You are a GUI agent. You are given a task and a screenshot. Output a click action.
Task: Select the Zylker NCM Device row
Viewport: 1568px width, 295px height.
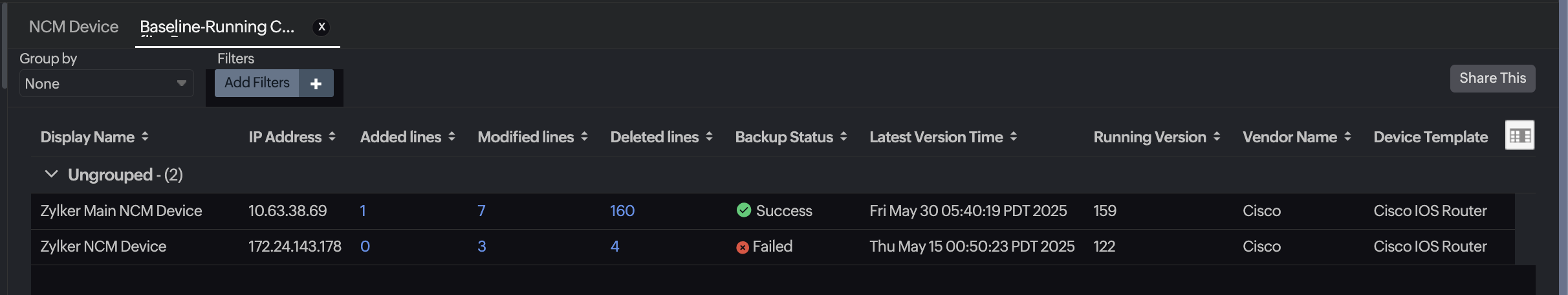pos(103,246)
